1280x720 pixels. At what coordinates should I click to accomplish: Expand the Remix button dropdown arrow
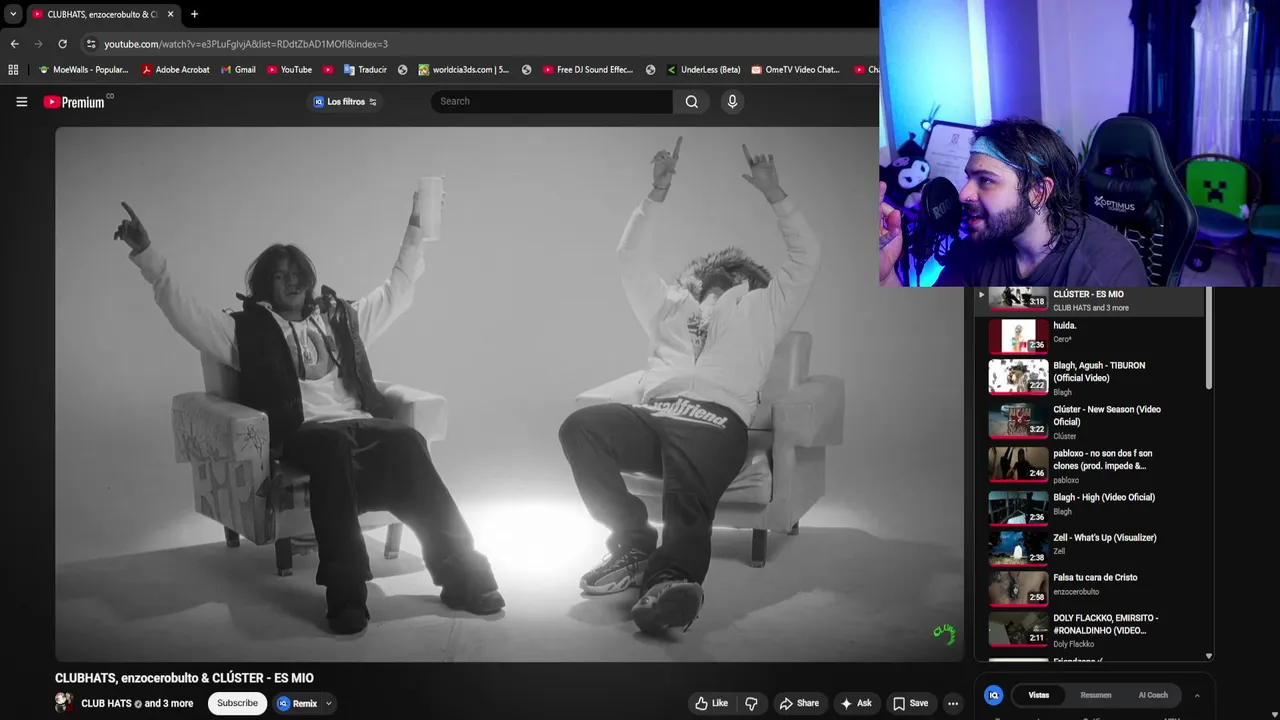pos(328,703)
